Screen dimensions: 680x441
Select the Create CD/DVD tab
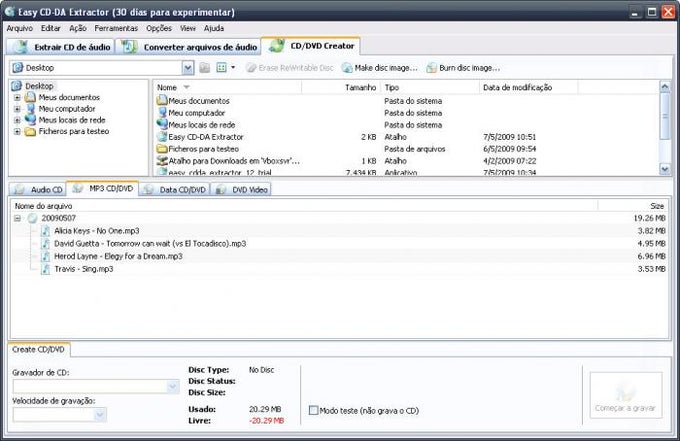tap(39, 350)
